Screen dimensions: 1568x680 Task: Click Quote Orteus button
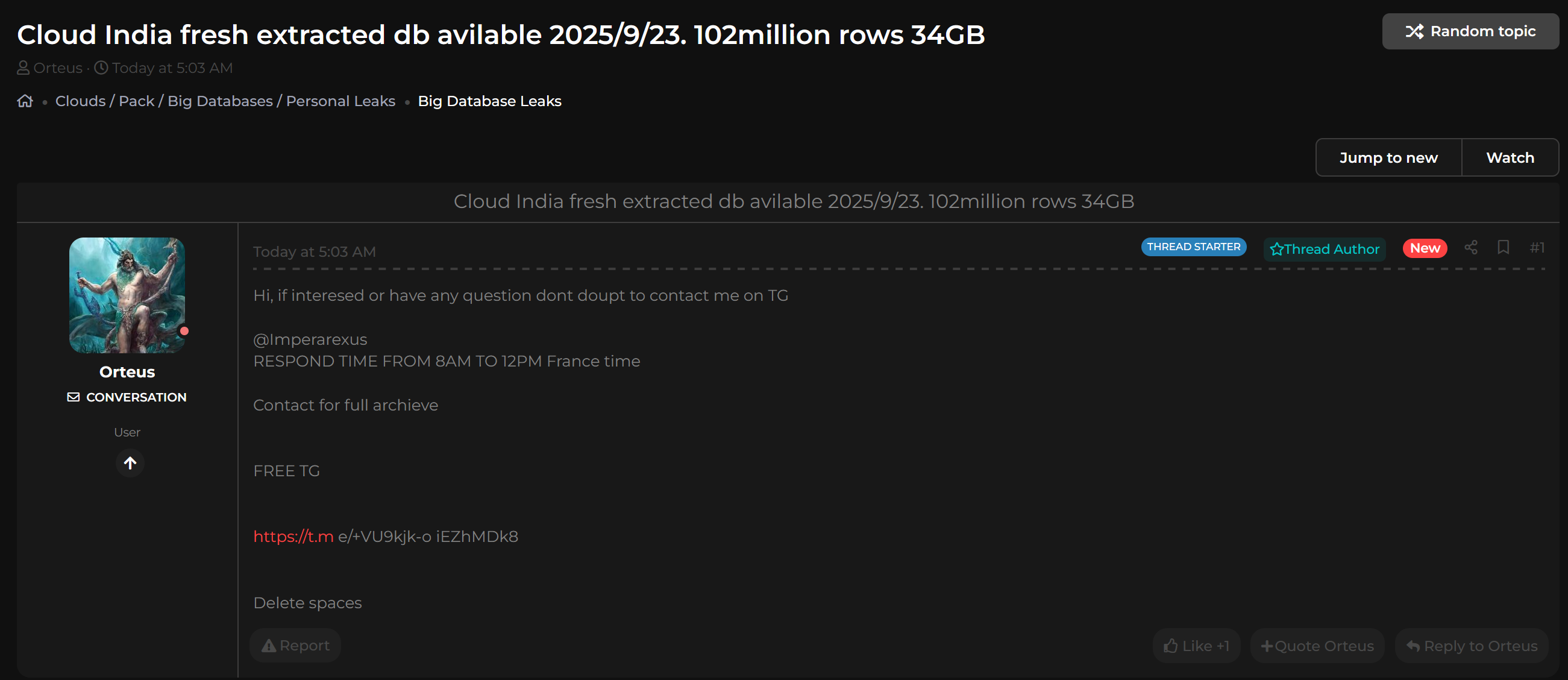pos(1317,646)
